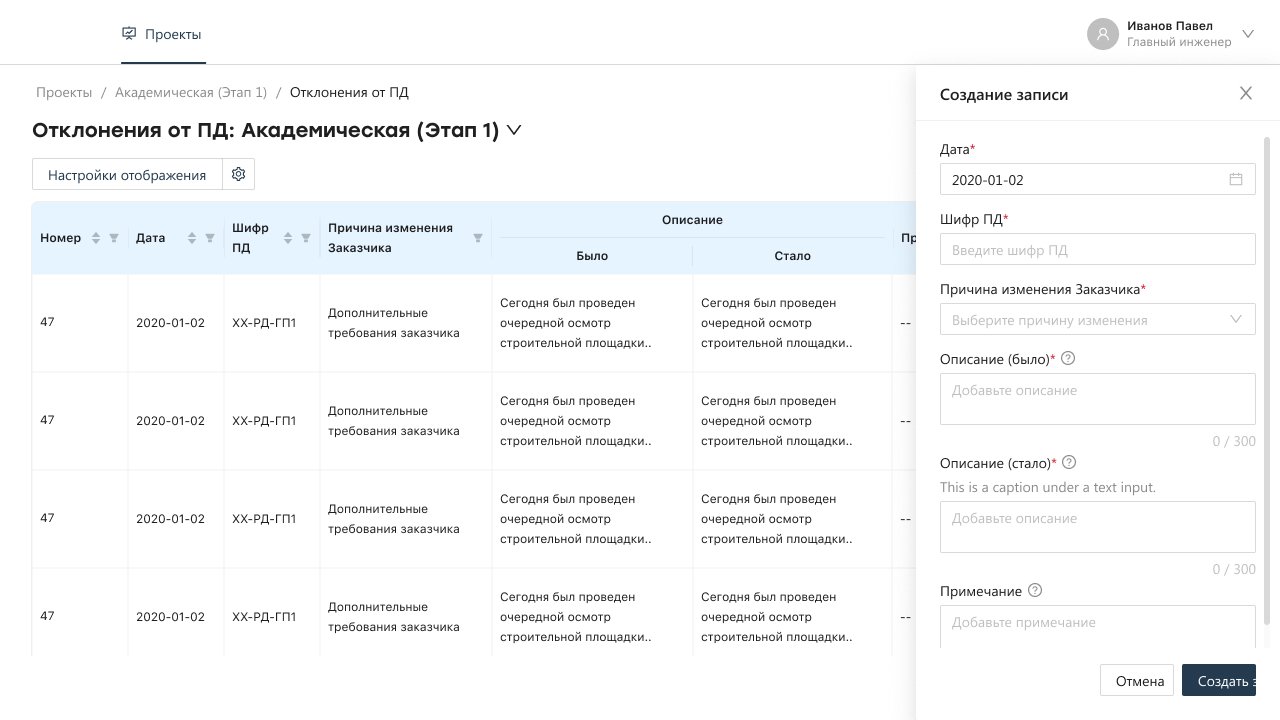Open the calendar date picker icon

pos(1236,180)
